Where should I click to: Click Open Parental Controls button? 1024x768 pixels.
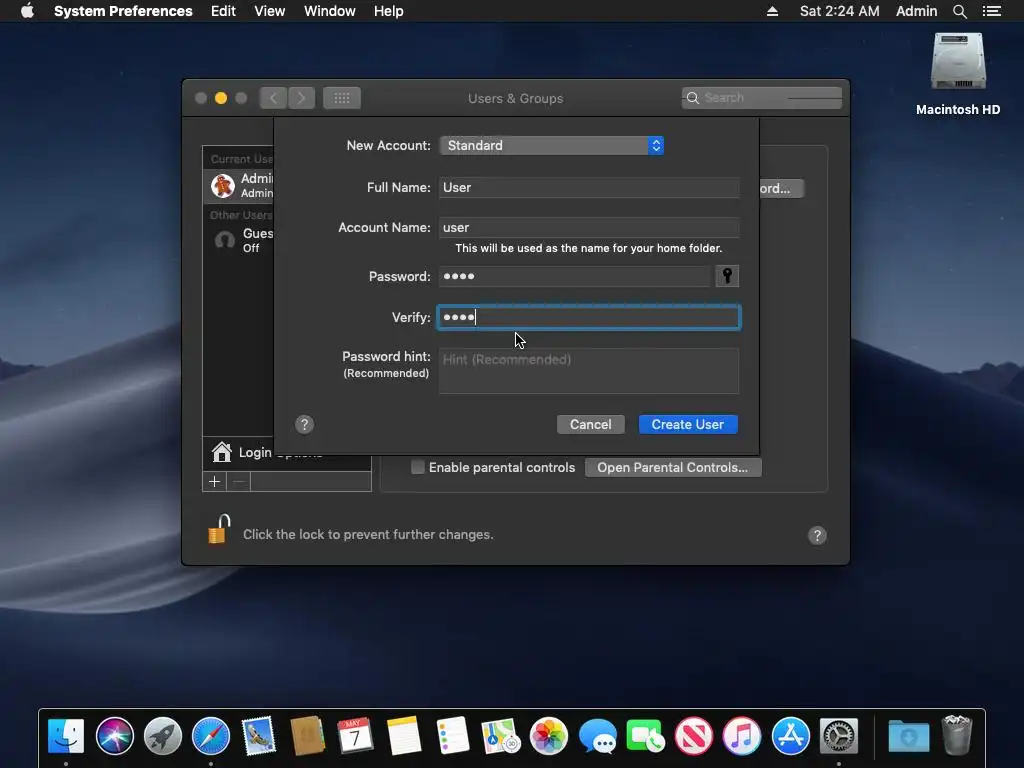pos(673,468)
